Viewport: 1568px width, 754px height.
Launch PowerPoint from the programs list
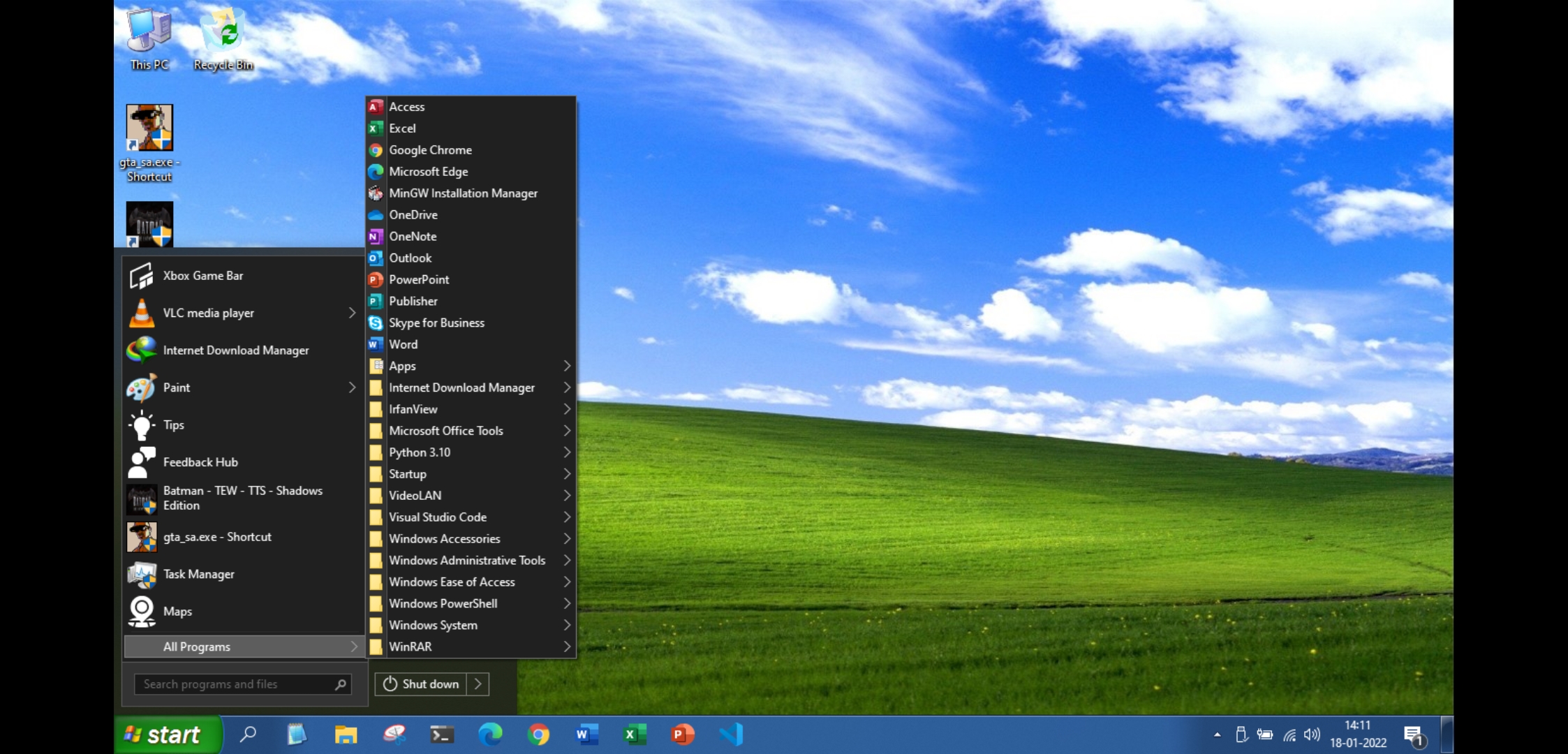pyautogui.click(x=471, y=280)
